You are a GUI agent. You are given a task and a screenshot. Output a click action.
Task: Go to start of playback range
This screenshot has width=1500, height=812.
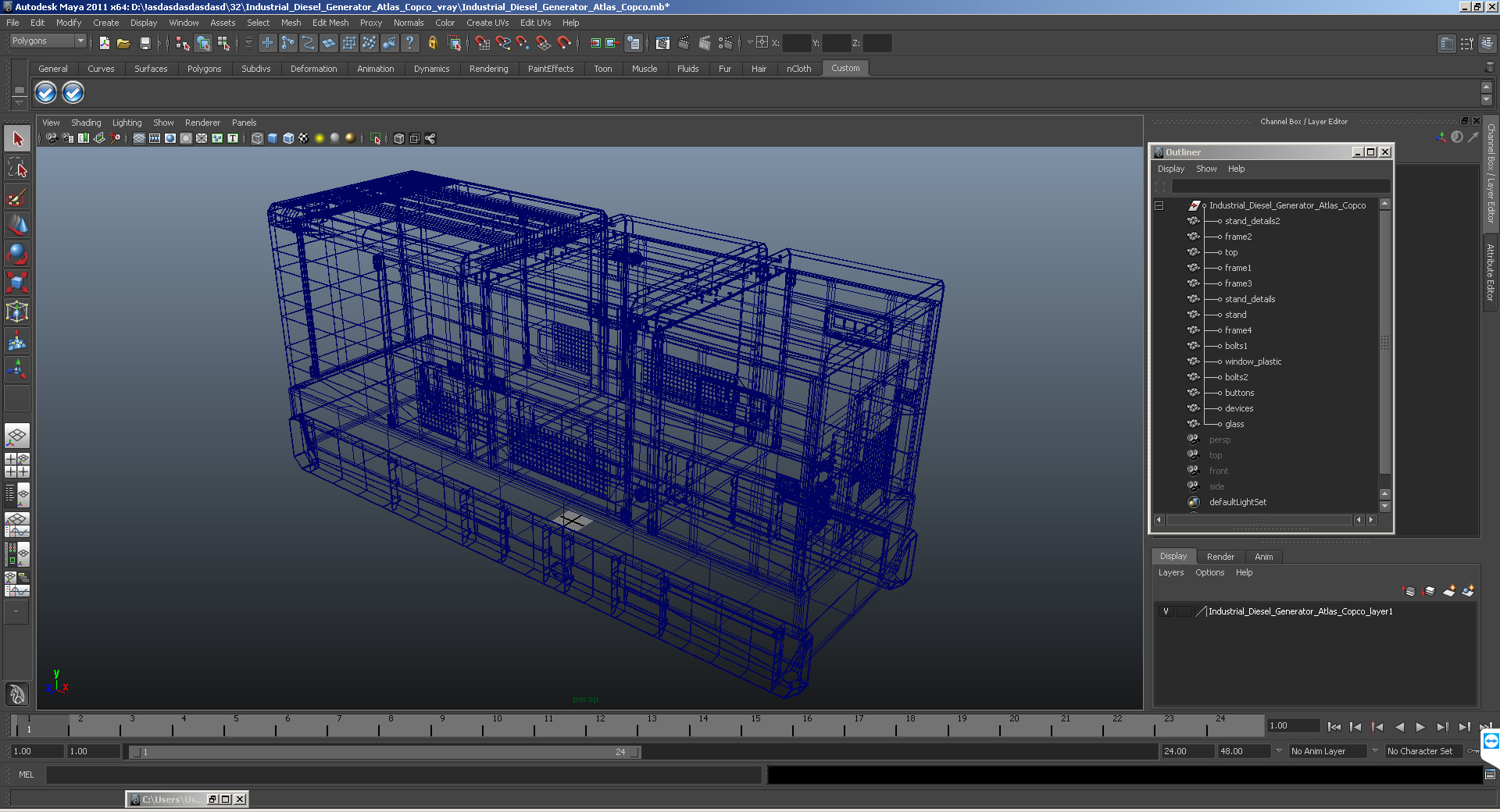click(x=1334, y=727)
